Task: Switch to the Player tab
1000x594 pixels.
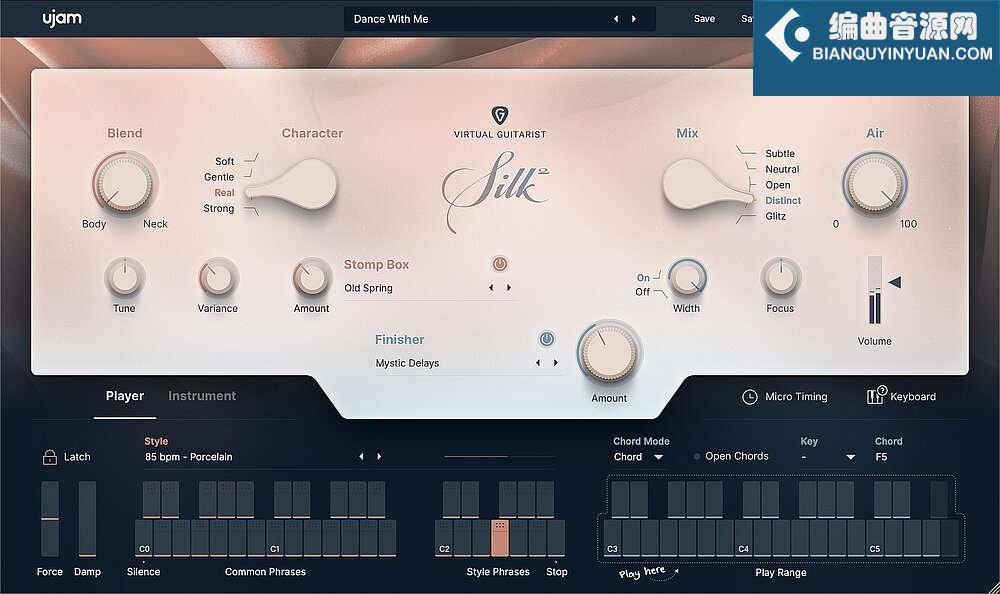Action: pyautogui.click(x=125, y=396)
